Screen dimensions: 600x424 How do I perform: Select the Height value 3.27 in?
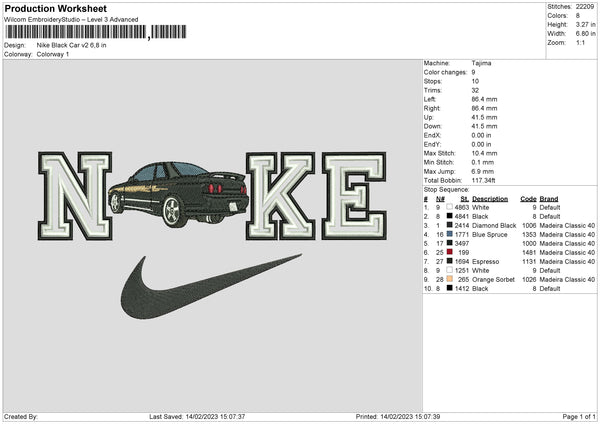click(x=586, y=24)
